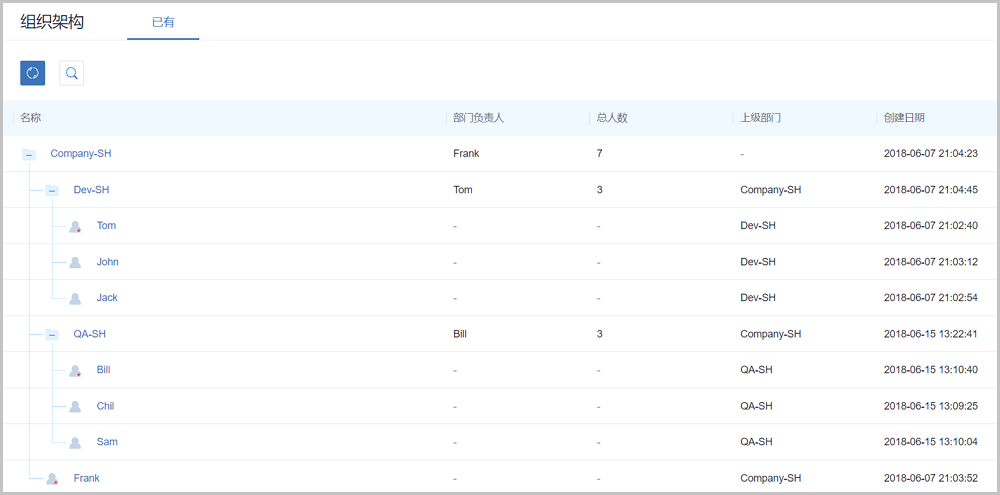
Task: Open the Dev-SH department link
Action: coord(91,190)
